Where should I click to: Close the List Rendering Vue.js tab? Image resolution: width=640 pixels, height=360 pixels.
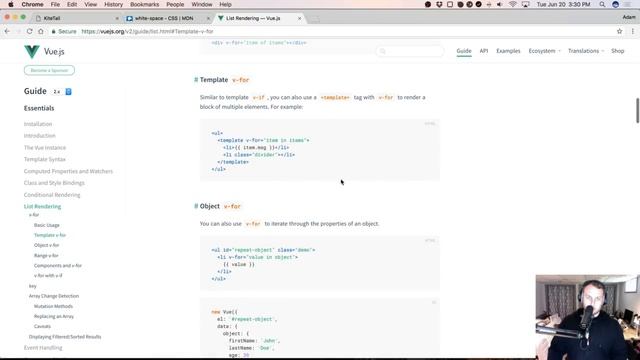(300, 18)
